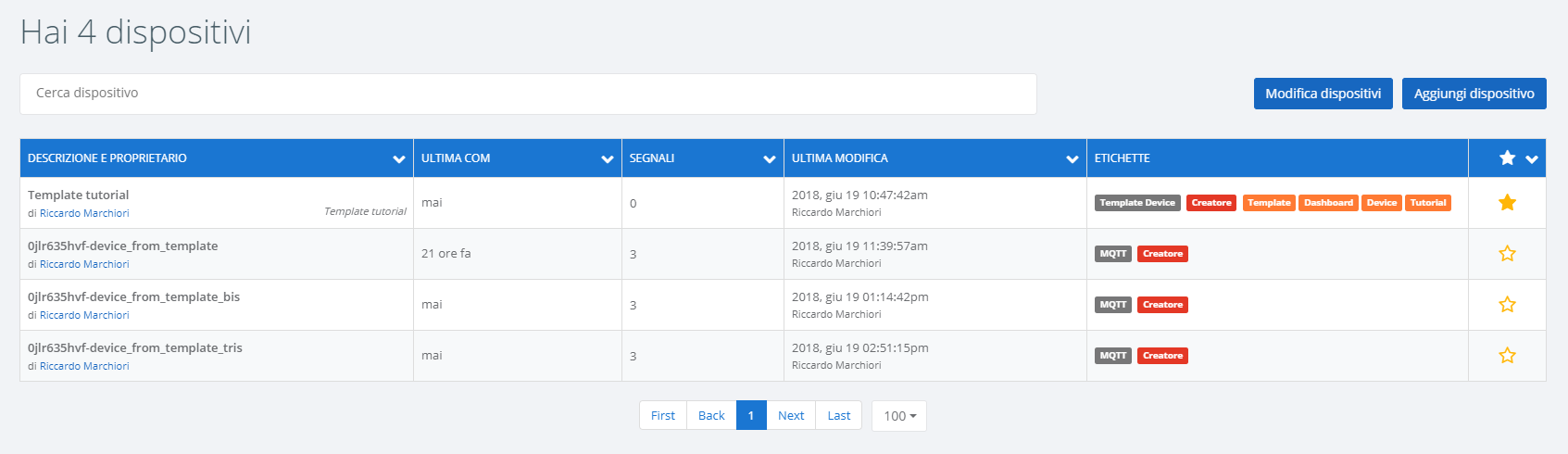
Task: Go to First page
Action: [x=663, y=415]
